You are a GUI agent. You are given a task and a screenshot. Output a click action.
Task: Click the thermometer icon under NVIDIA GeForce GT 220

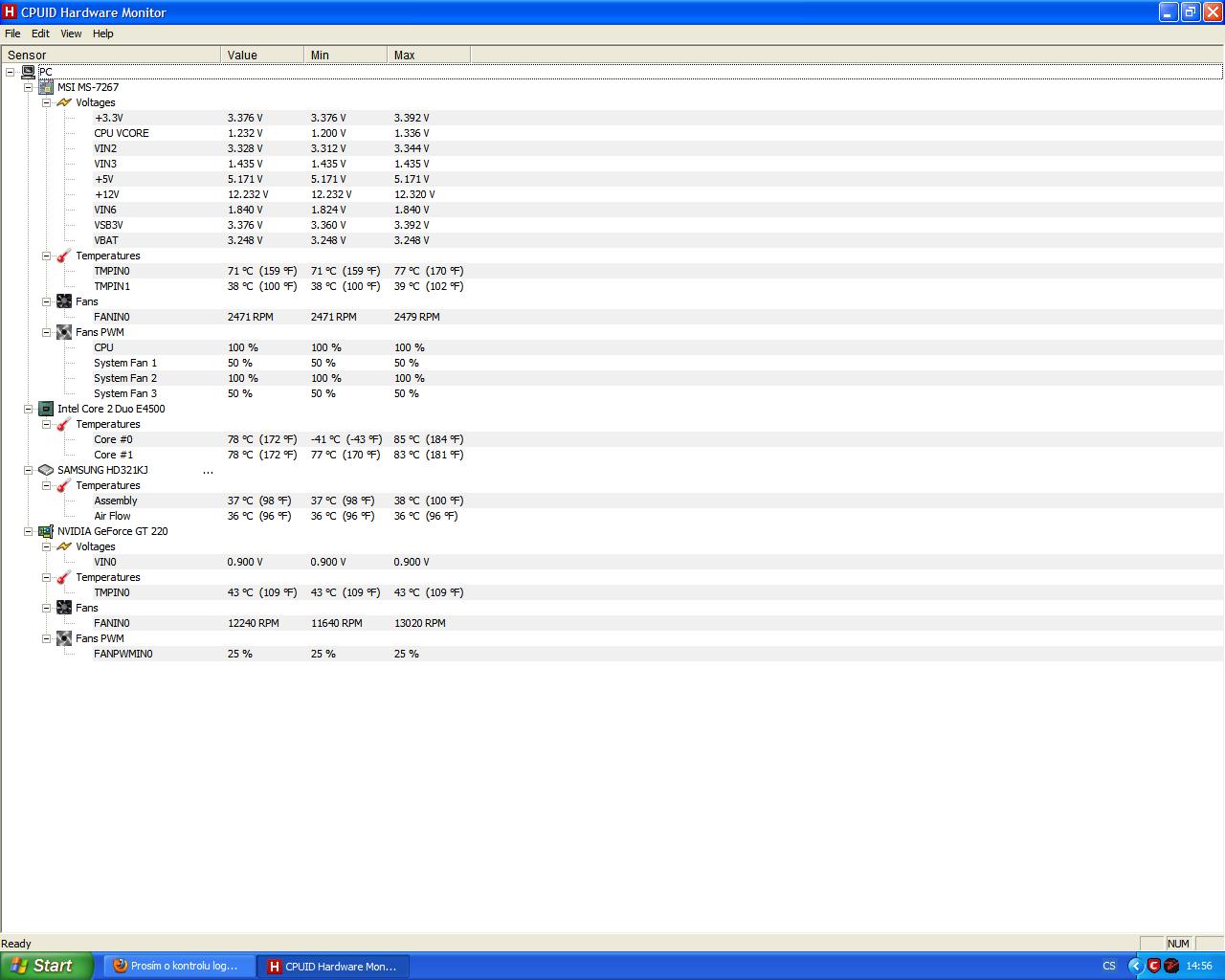64,577
